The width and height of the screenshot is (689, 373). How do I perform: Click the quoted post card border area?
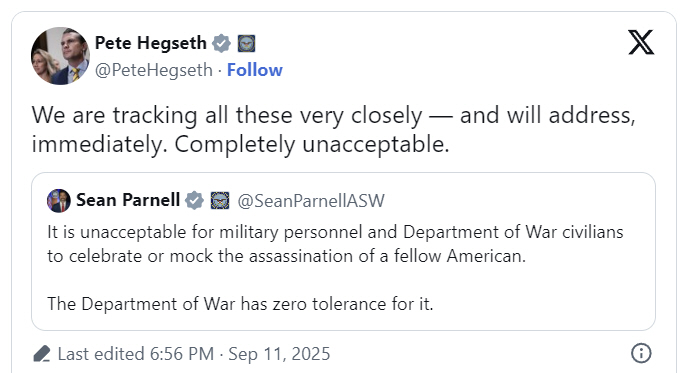[x=343, y=251]
